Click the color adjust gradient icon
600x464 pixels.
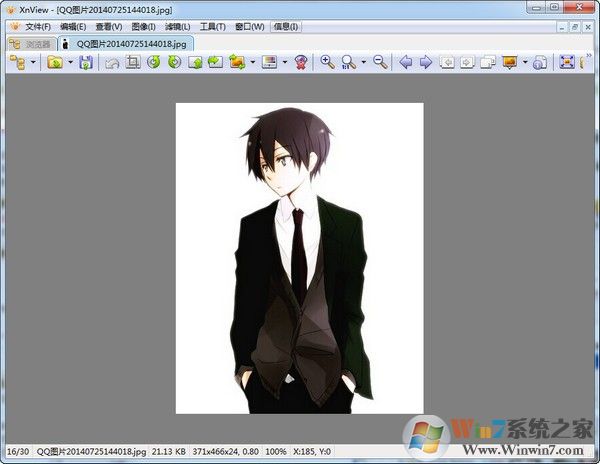click(x=269, y=62)
